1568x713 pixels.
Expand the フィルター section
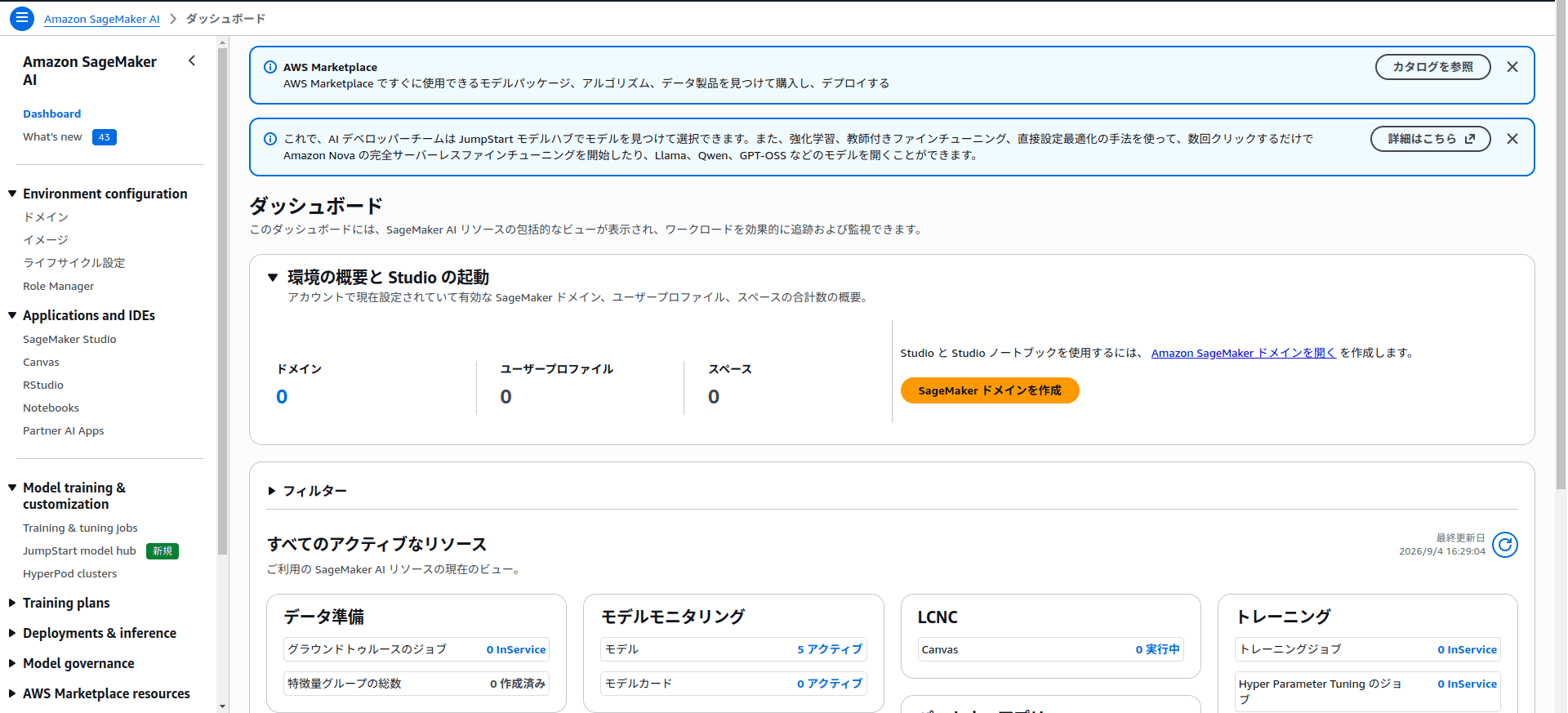[x=272, y=491]
